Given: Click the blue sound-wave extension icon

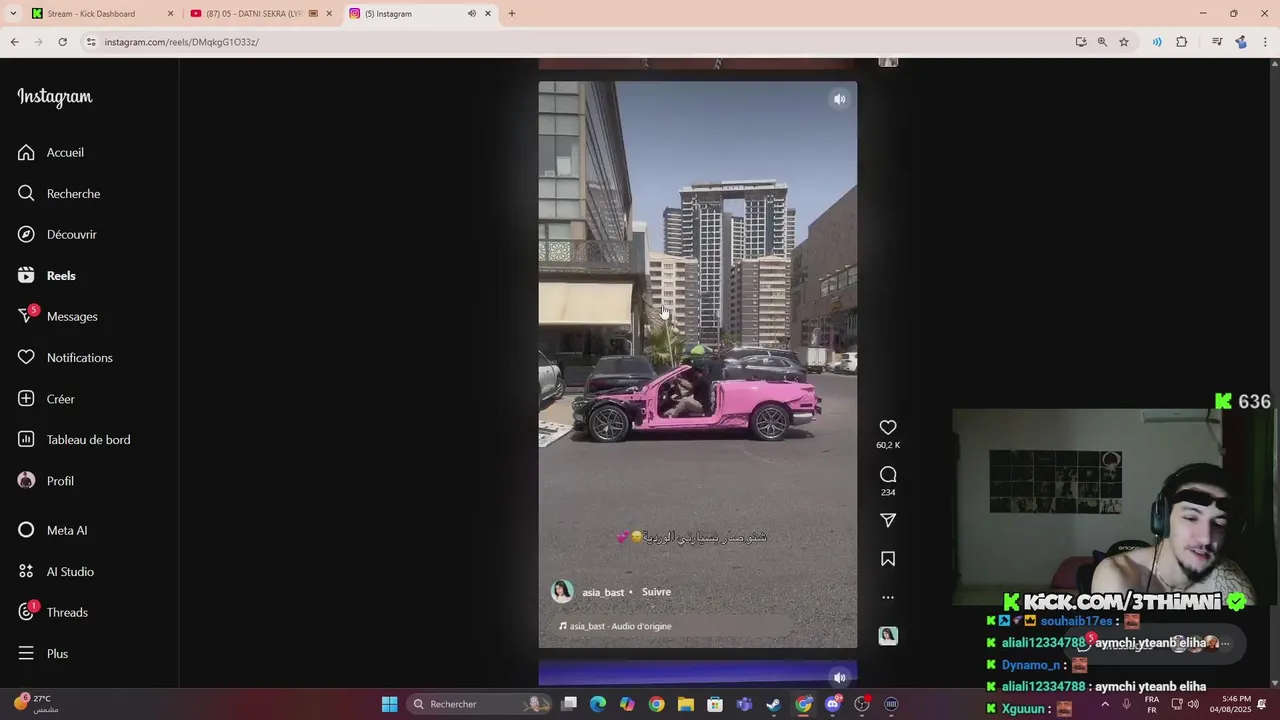Looking at the screenshot, I should (x=1157, y=42).
